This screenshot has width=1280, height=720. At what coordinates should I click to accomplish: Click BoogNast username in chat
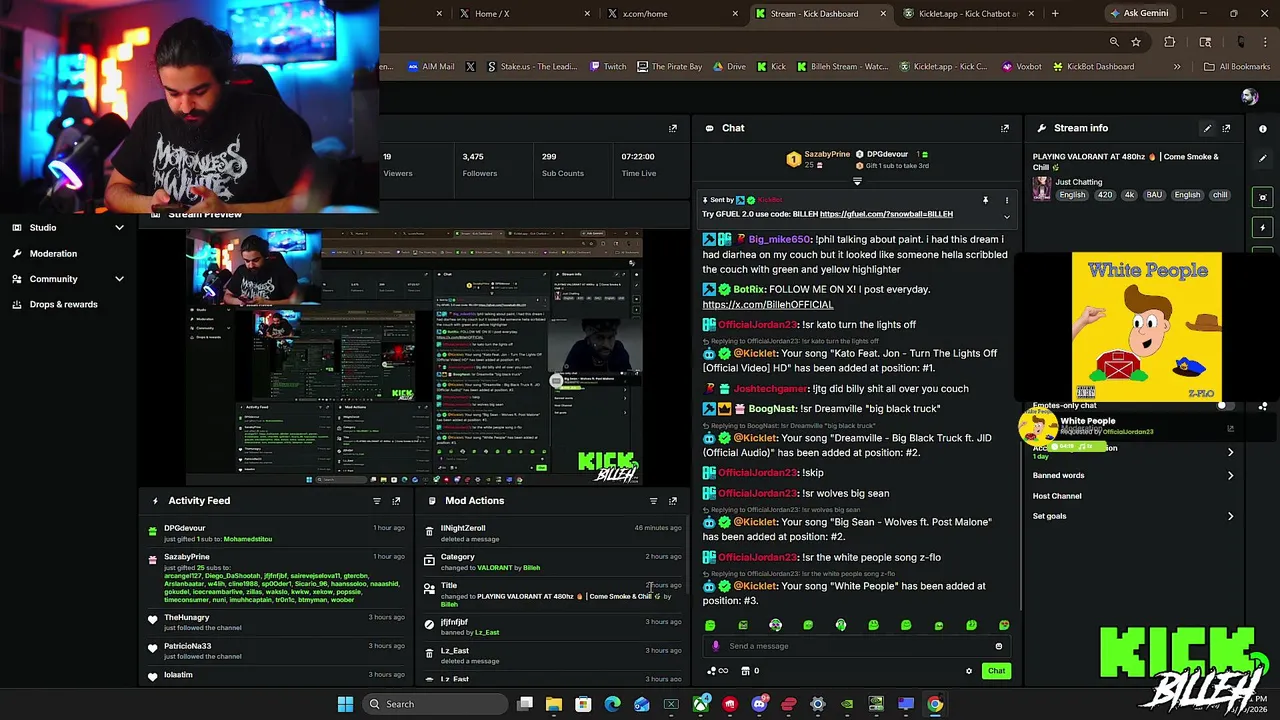tap(772, 409)
